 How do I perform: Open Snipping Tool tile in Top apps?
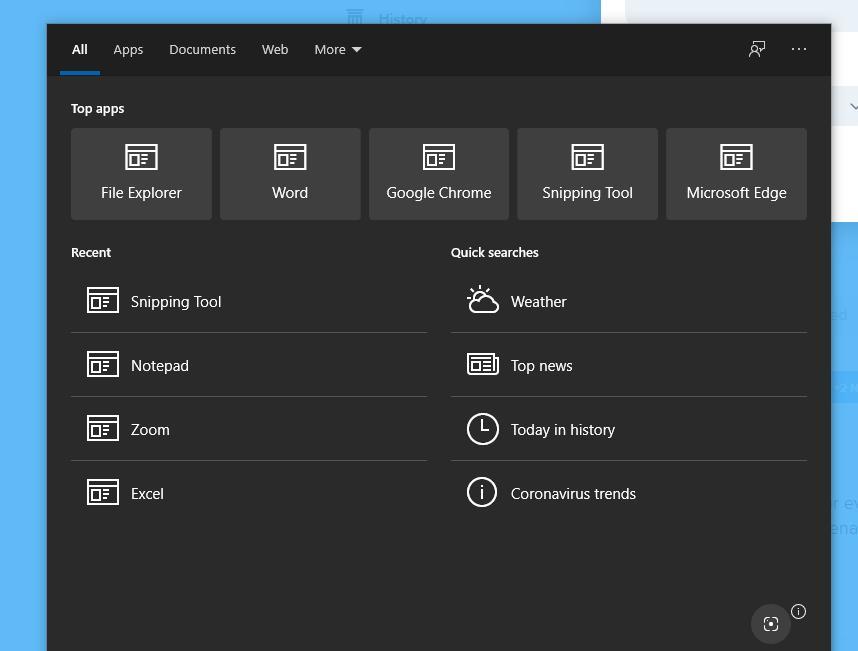(x=587, y=173)
